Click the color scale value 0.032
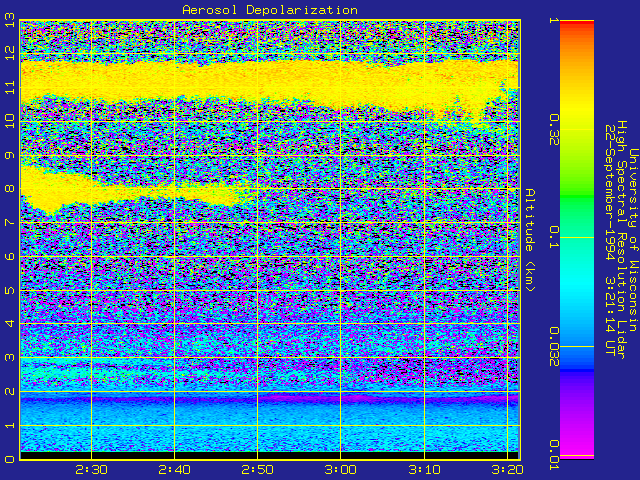This screenshot has width=640, height=480. tap(554, 347)
